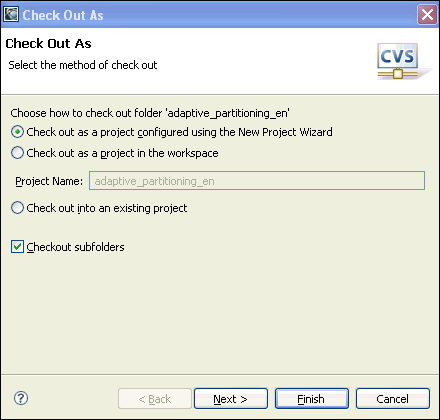Click the New Project Wizard option label text
This screenshot has height=420, width=440.
(179, 132)
